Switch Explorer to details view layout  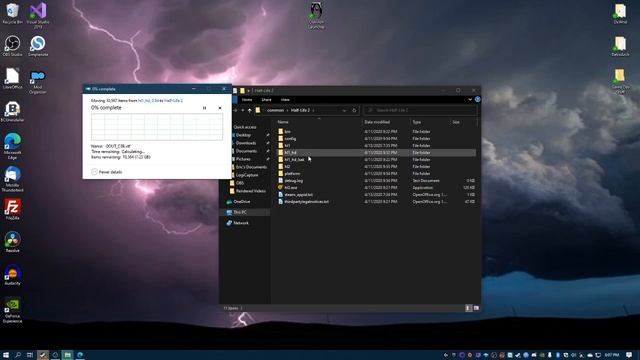click(468, 308)
